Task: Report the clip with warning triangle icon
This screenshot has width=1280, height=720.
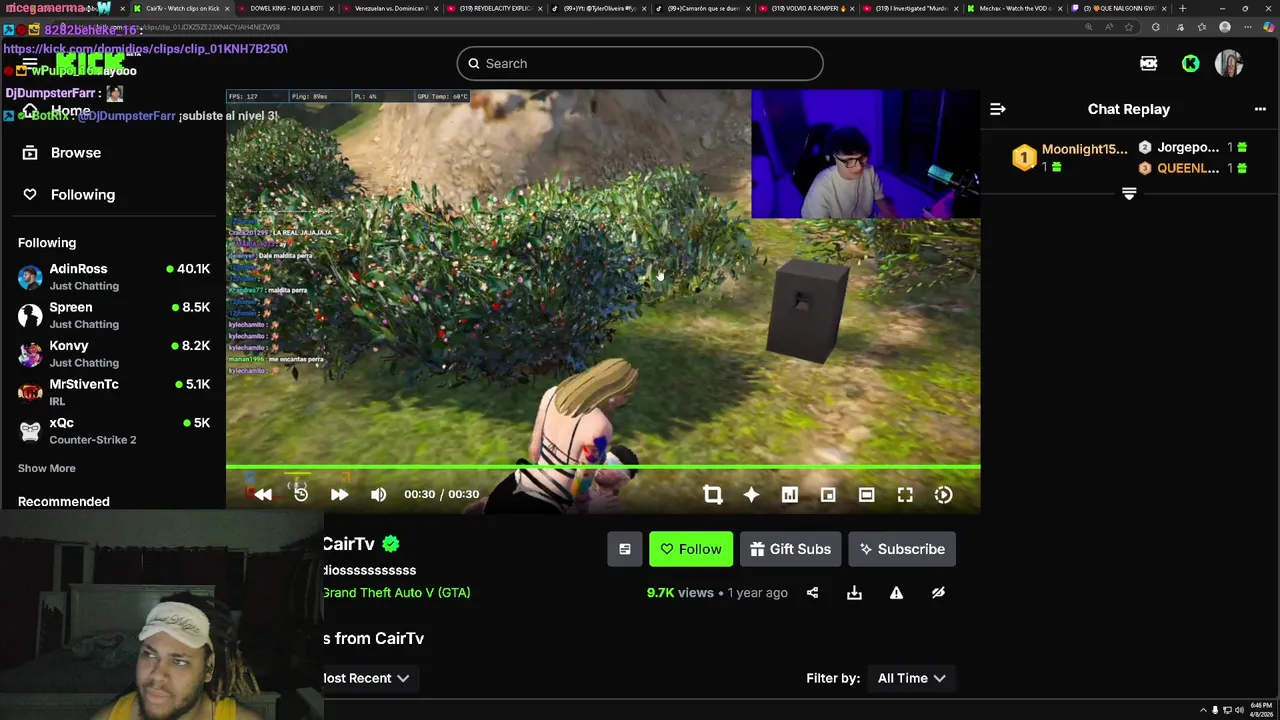Action: (896, 593)
